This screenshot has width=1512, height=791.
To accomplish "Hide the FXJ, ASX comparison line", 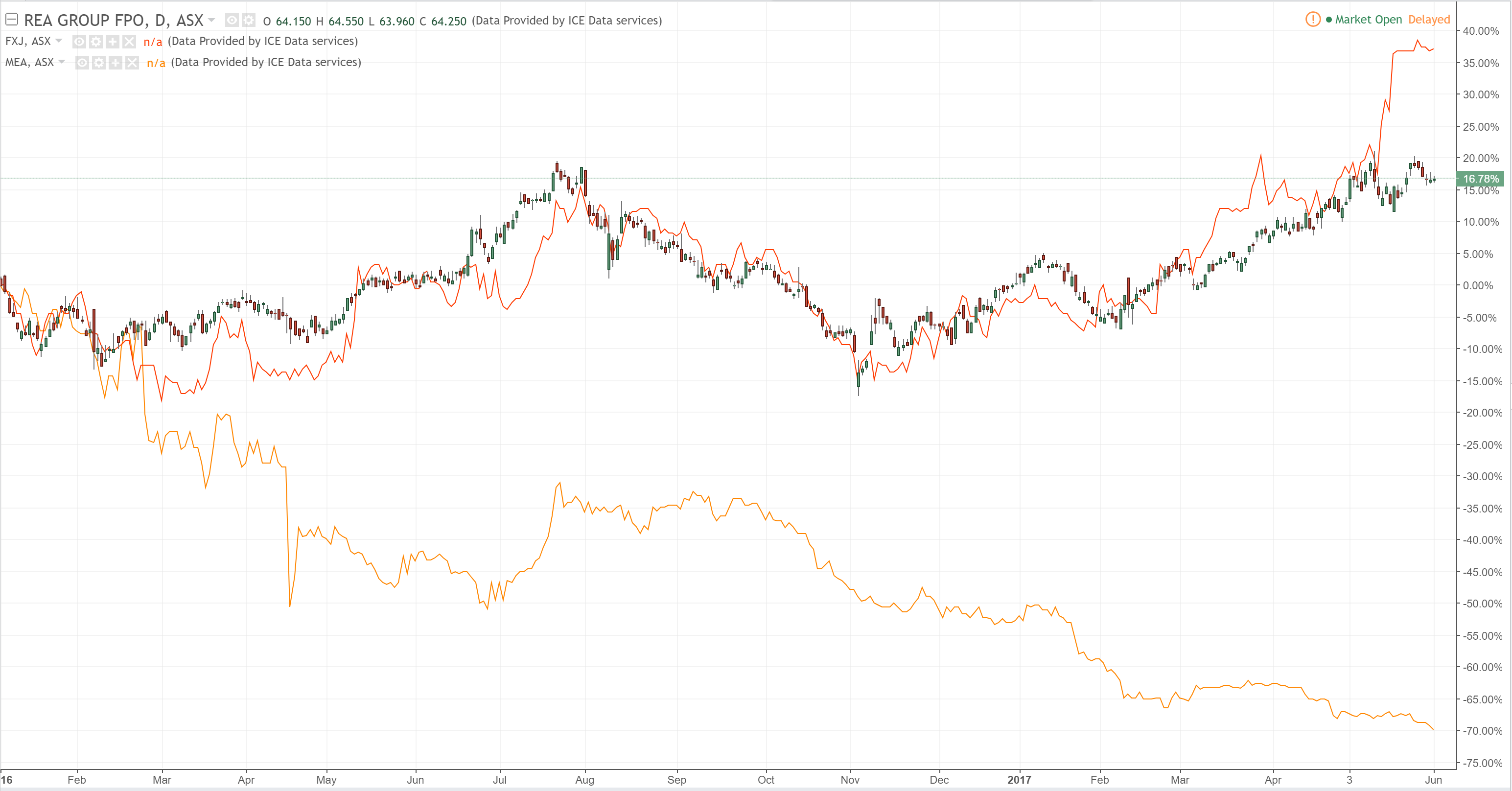I will point(79,42).
